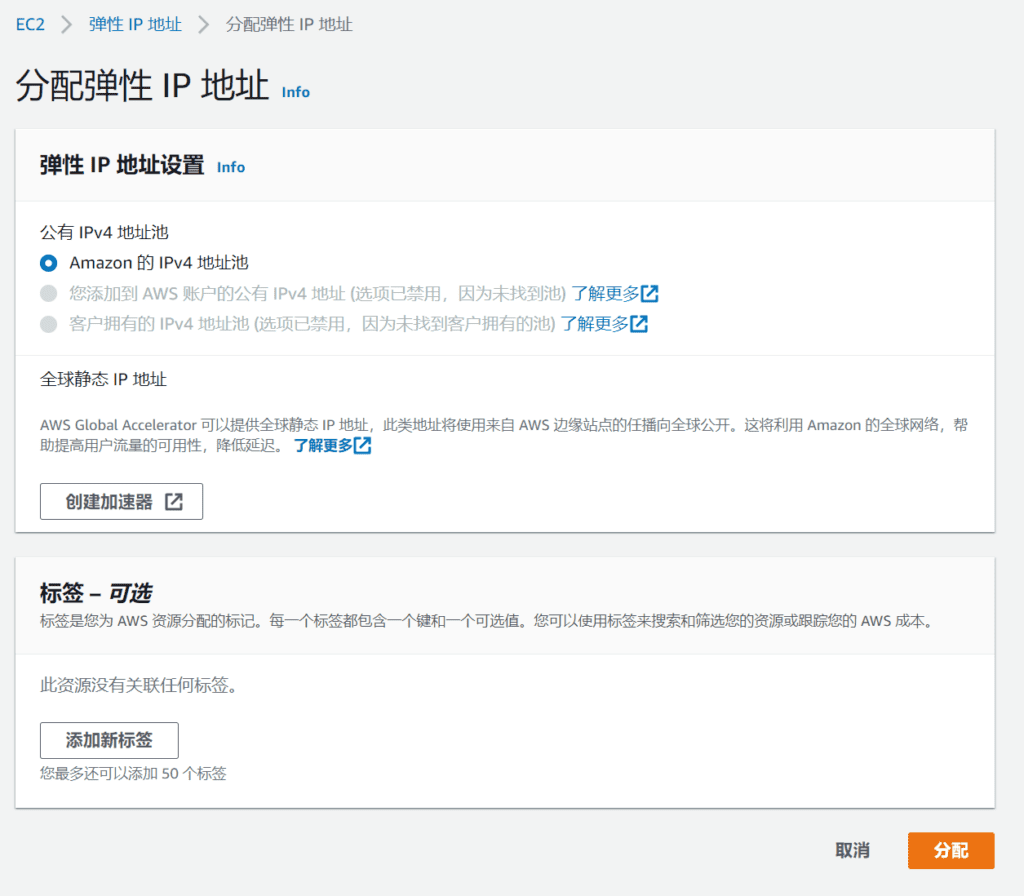Open the Info link in 弹性 IP 地址设置 header
Viewport: 1024px width, 896px height.
pos(230,167)
